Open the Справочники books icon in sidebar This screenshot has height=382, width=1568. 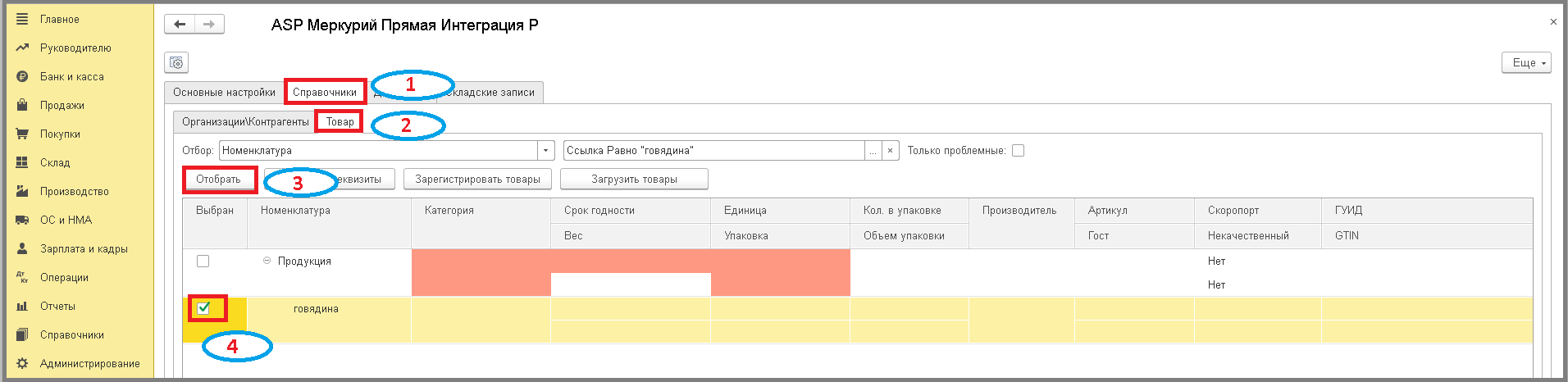click(22, 334)
